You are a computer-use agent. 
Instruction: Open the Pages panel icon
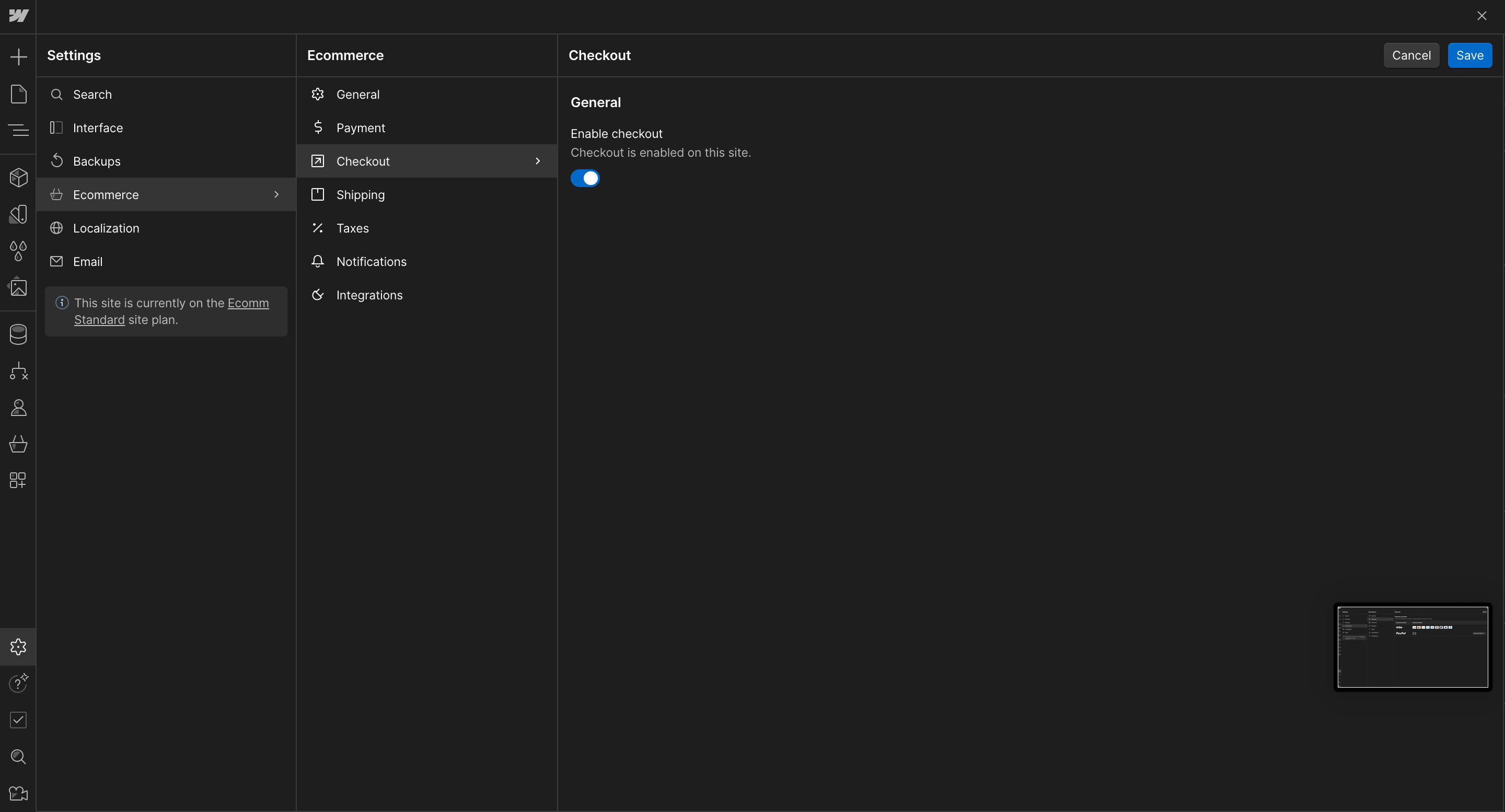18,94
